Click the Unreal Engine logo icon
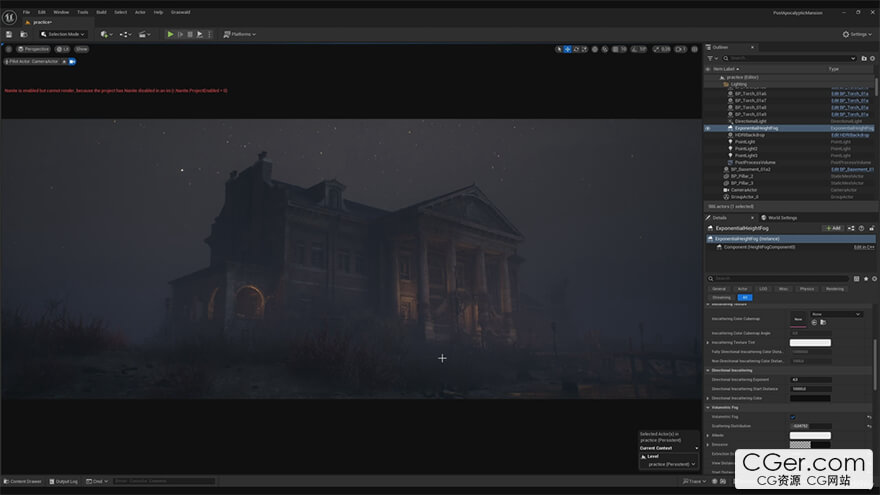This screenshot has height=495, width=880. (9, 14)
